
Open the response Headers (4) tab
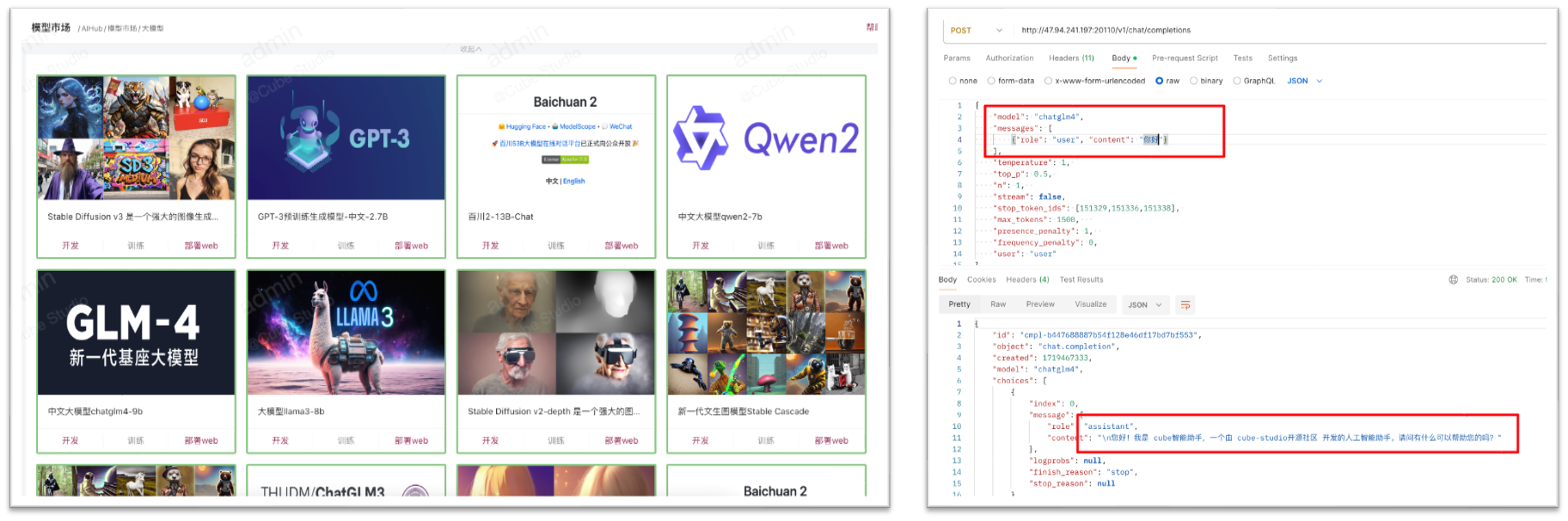coord(1027,279)
